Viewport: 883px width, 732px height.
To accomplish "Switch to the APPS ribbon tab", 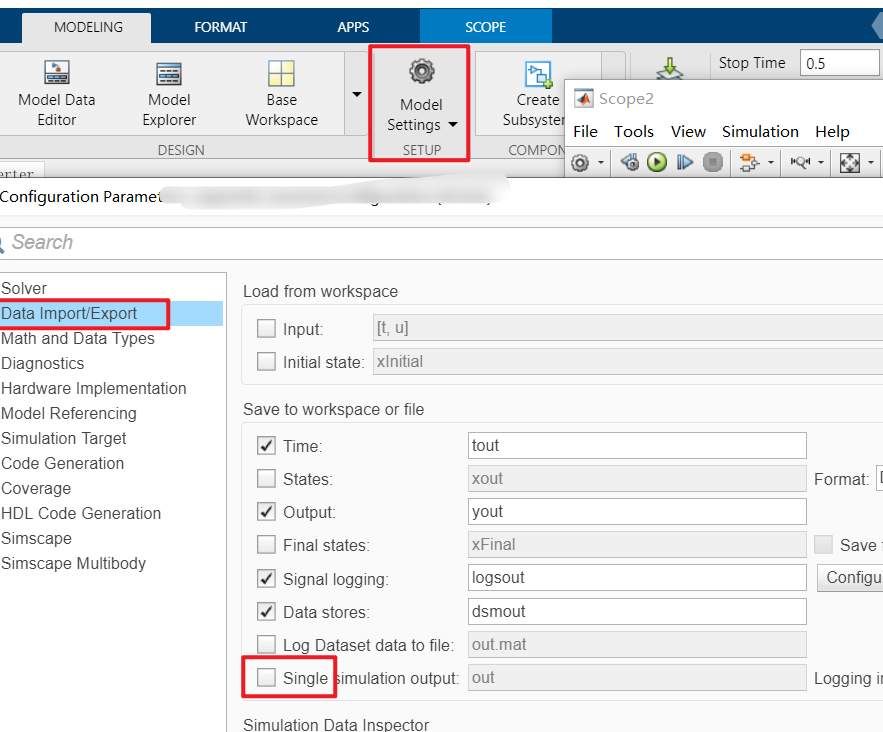I will coord(352,27).
